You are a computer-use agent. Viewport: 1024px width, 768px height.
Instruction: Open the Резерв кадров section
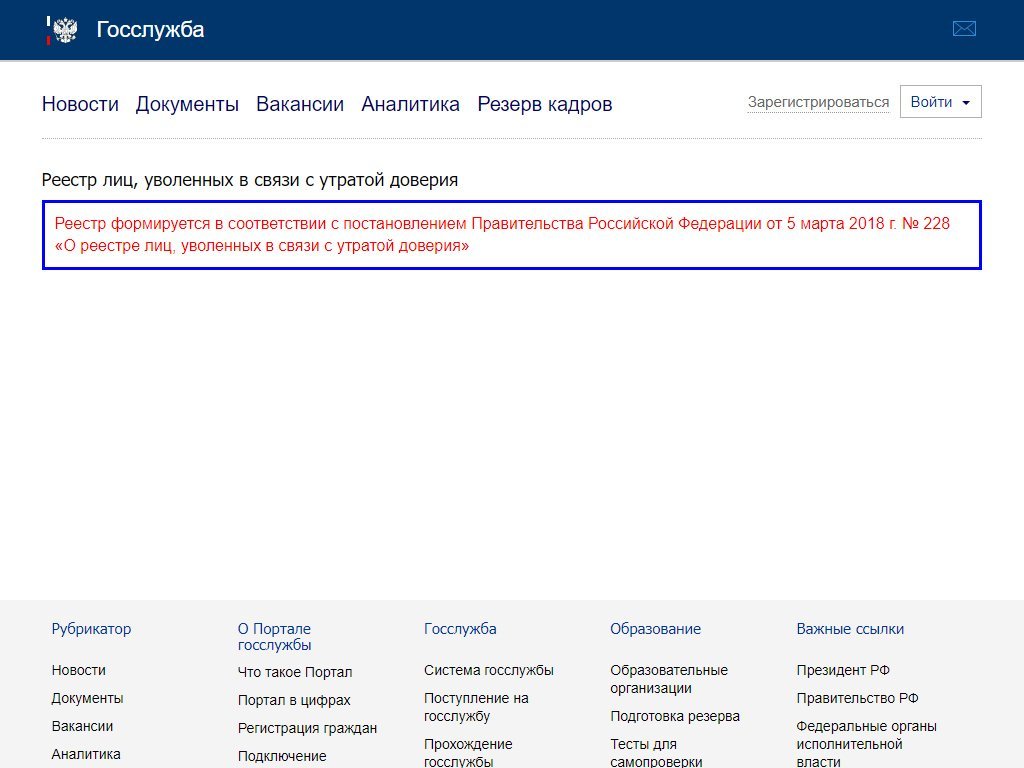pyautogui.click(x=544, y=104)
